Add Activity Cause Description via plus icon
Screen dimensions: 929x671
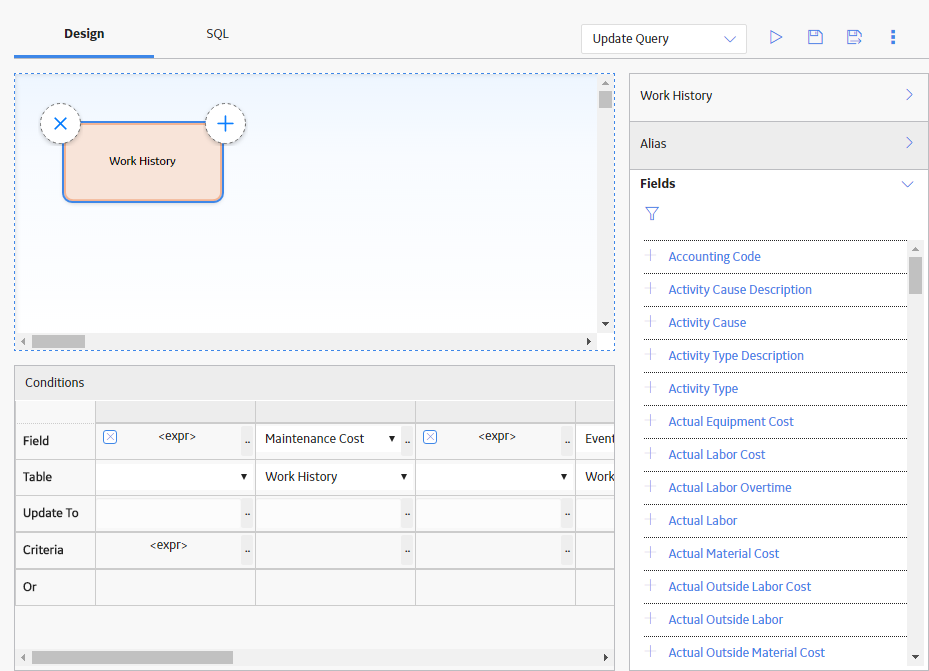(x=651, y=289)
